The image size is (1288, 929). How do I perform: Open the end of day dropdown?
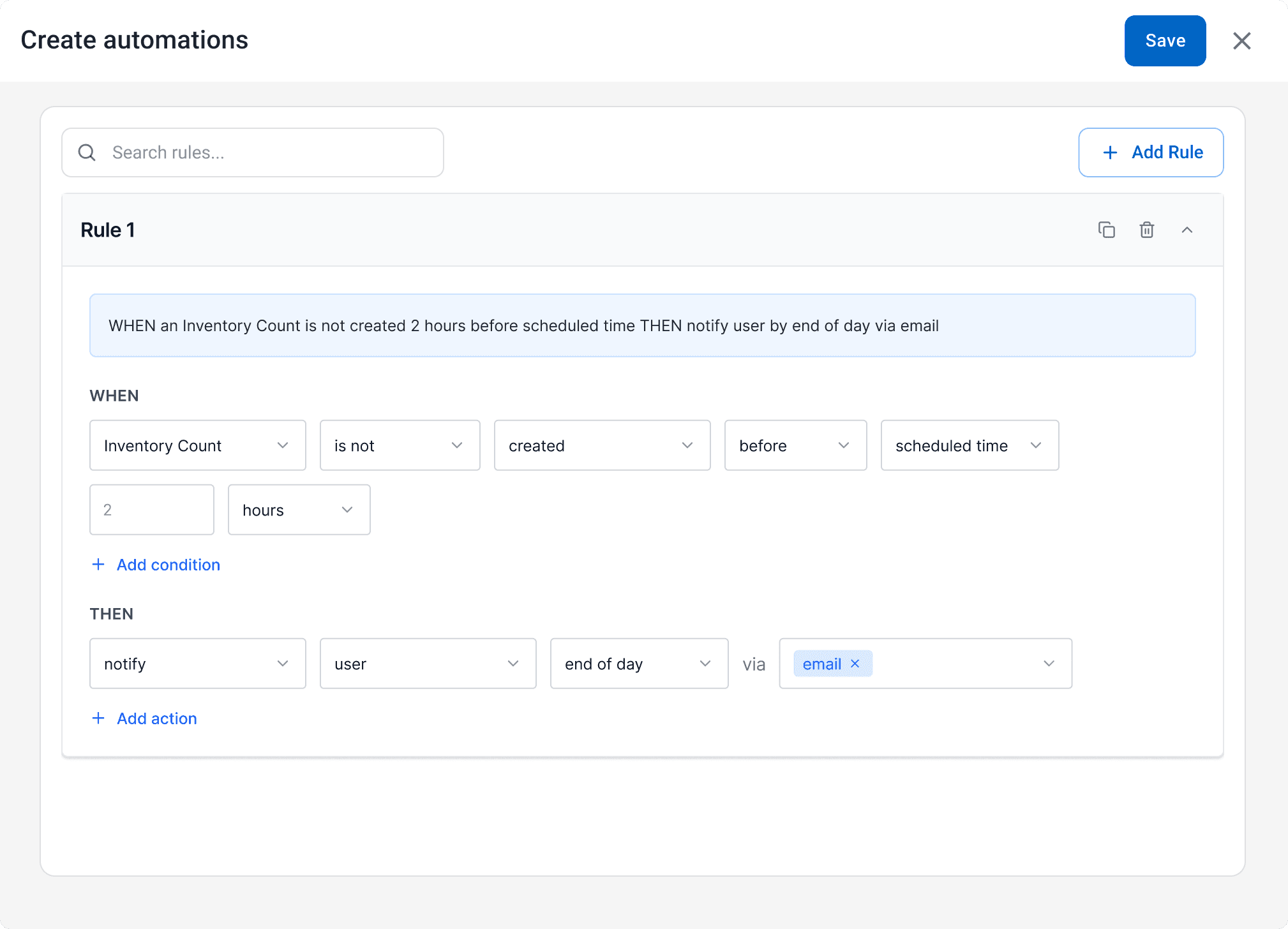pyautogui.click(x=638, y=664)
